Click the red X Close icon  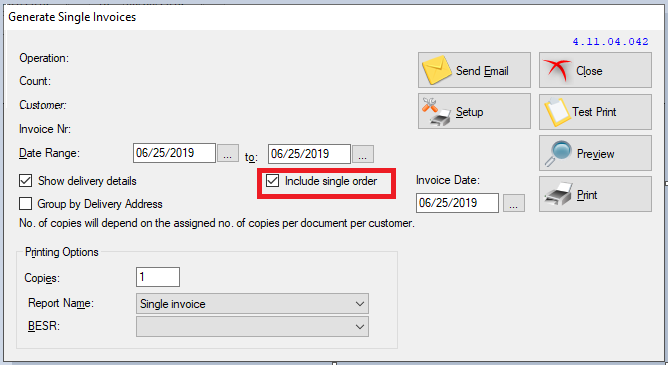pos(557,70)
